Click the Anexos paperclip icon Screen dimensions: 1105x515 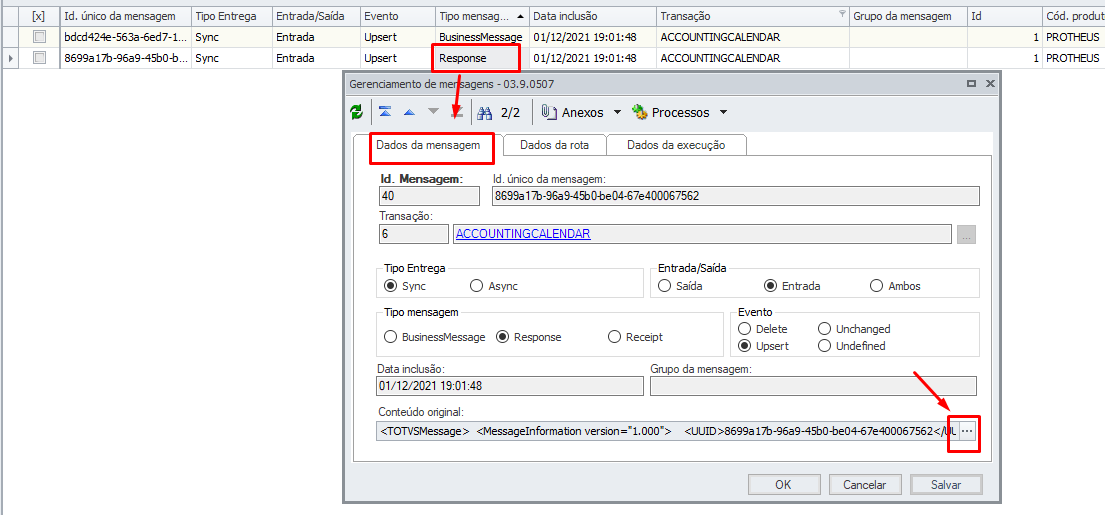(x=549, y=112)
